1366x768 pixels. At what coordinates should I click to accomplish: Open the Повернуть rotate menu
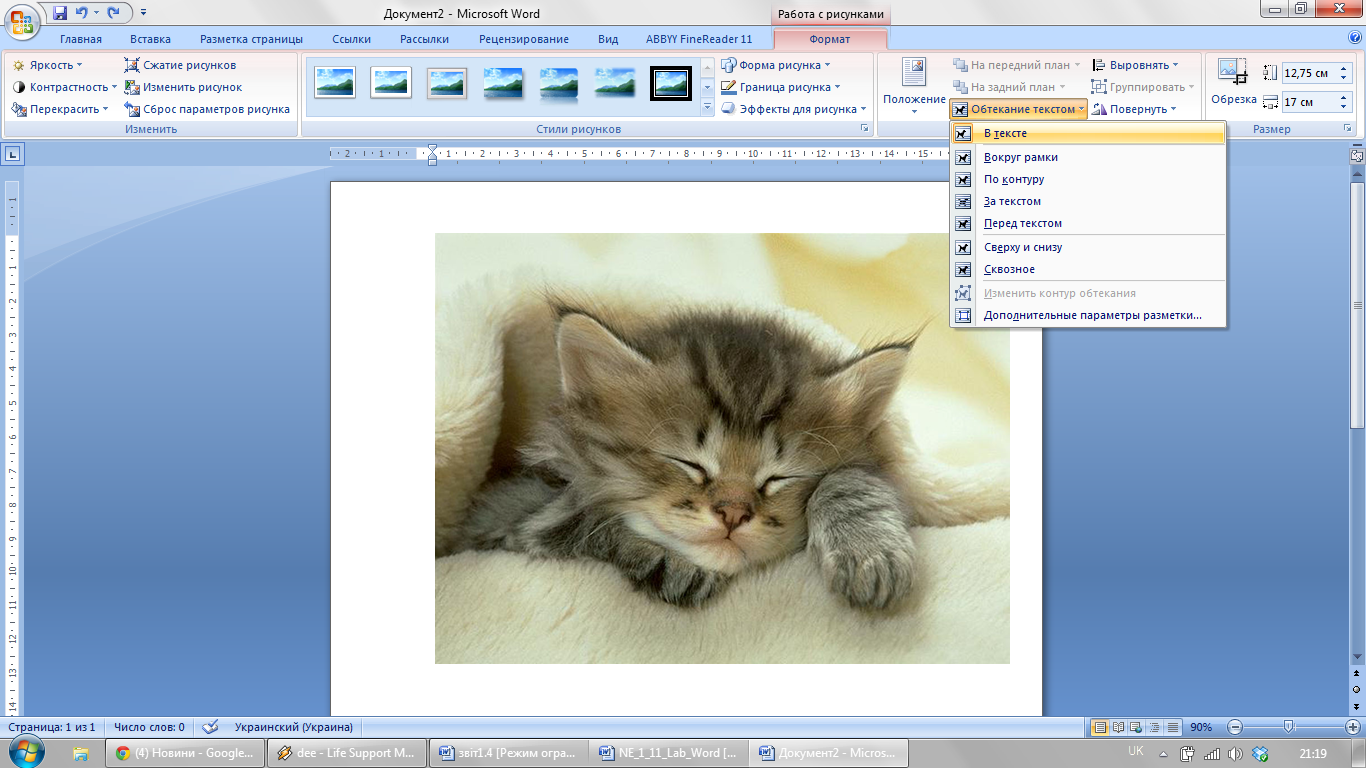(1135, 109)
